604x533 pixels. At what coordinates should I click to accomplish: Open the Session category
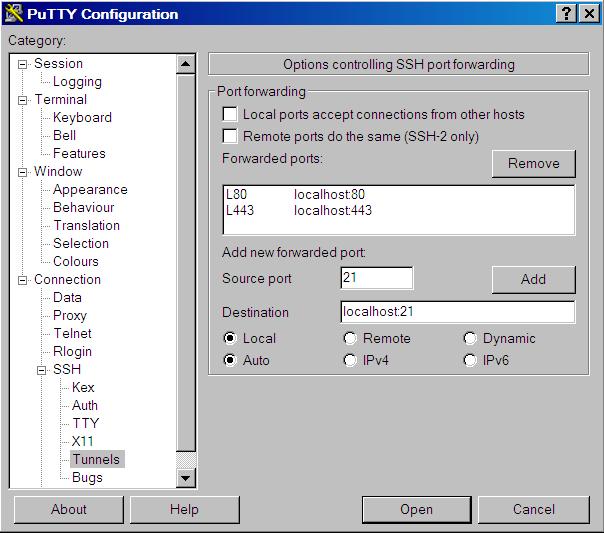click(x=58, y=64)
